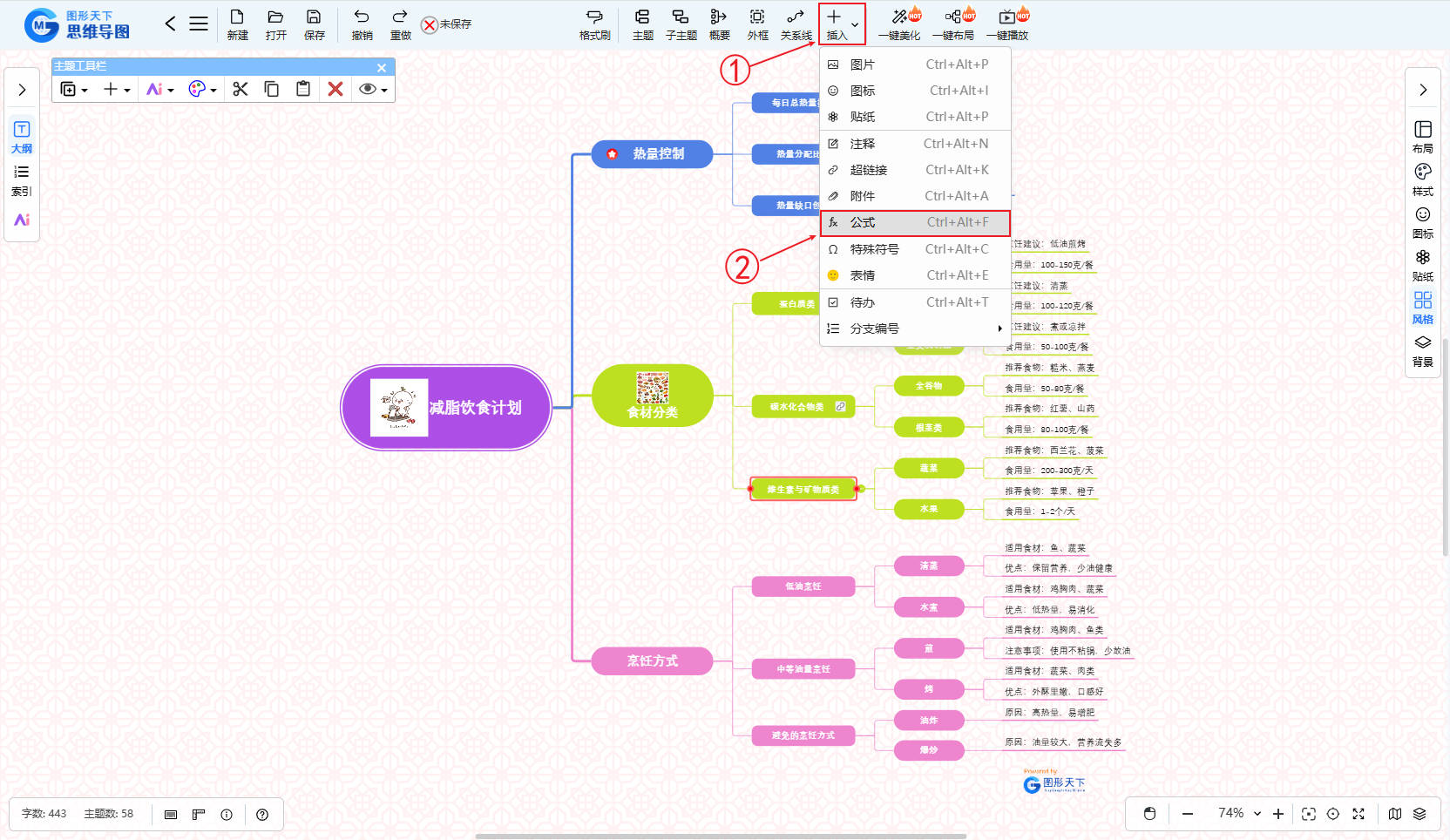Click the paste clipboard icon in topic toolbar
This screenshot has height=840, width=1450.
coord(303,89)
